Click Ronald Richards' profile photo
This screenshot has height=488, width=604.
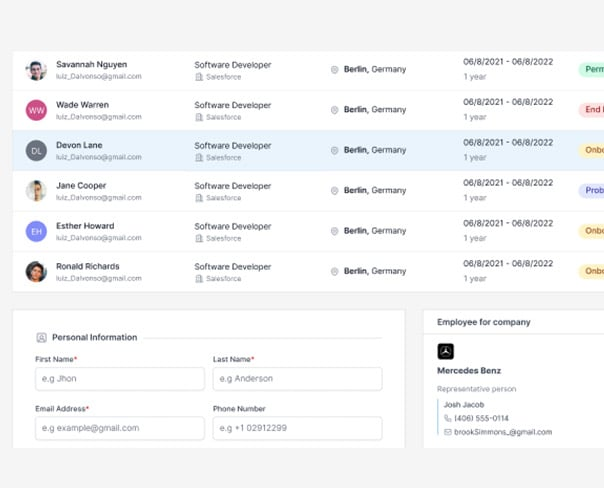36,271
